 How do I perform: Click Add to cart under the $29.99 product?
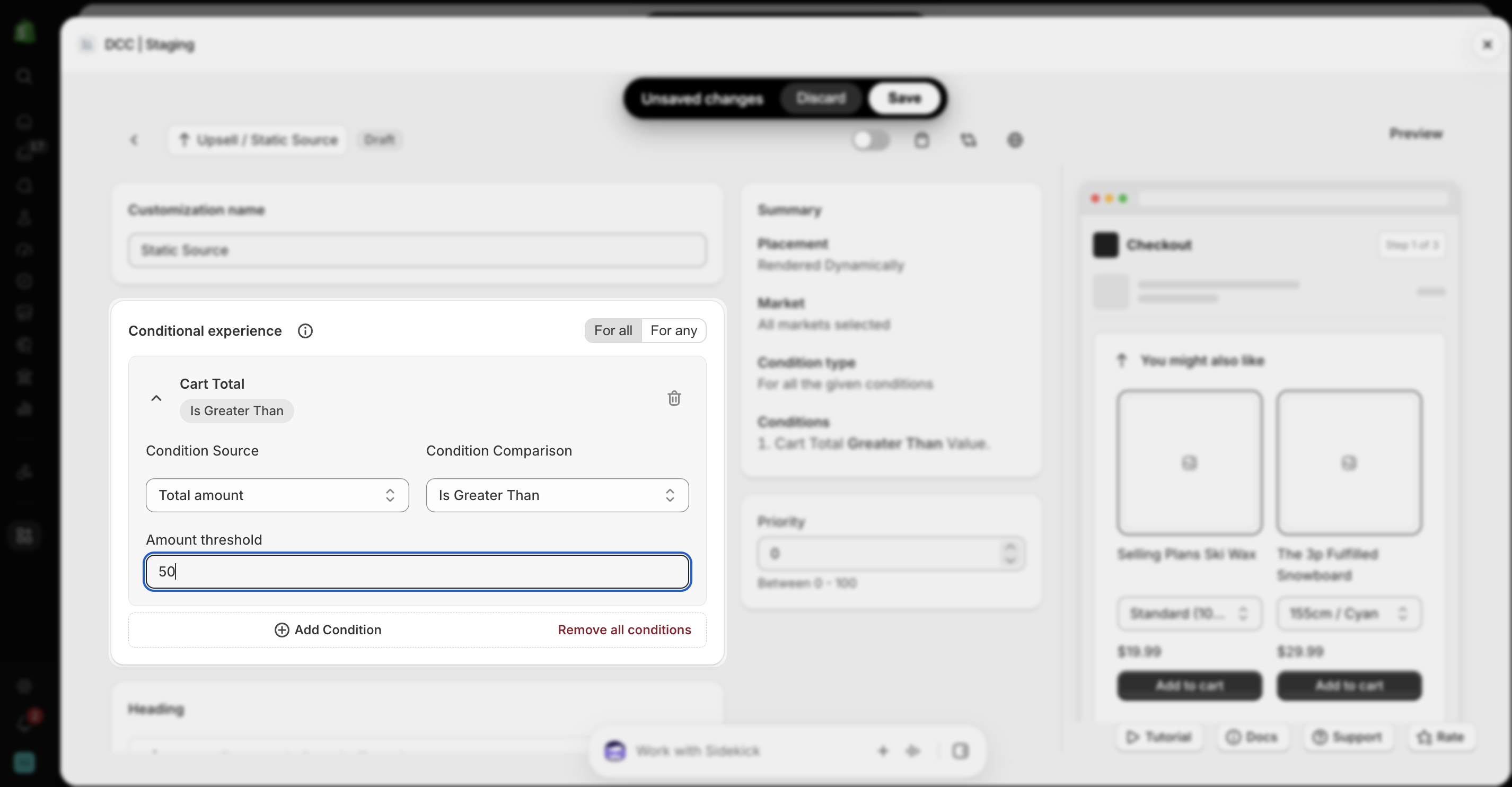click(1349, 685)
